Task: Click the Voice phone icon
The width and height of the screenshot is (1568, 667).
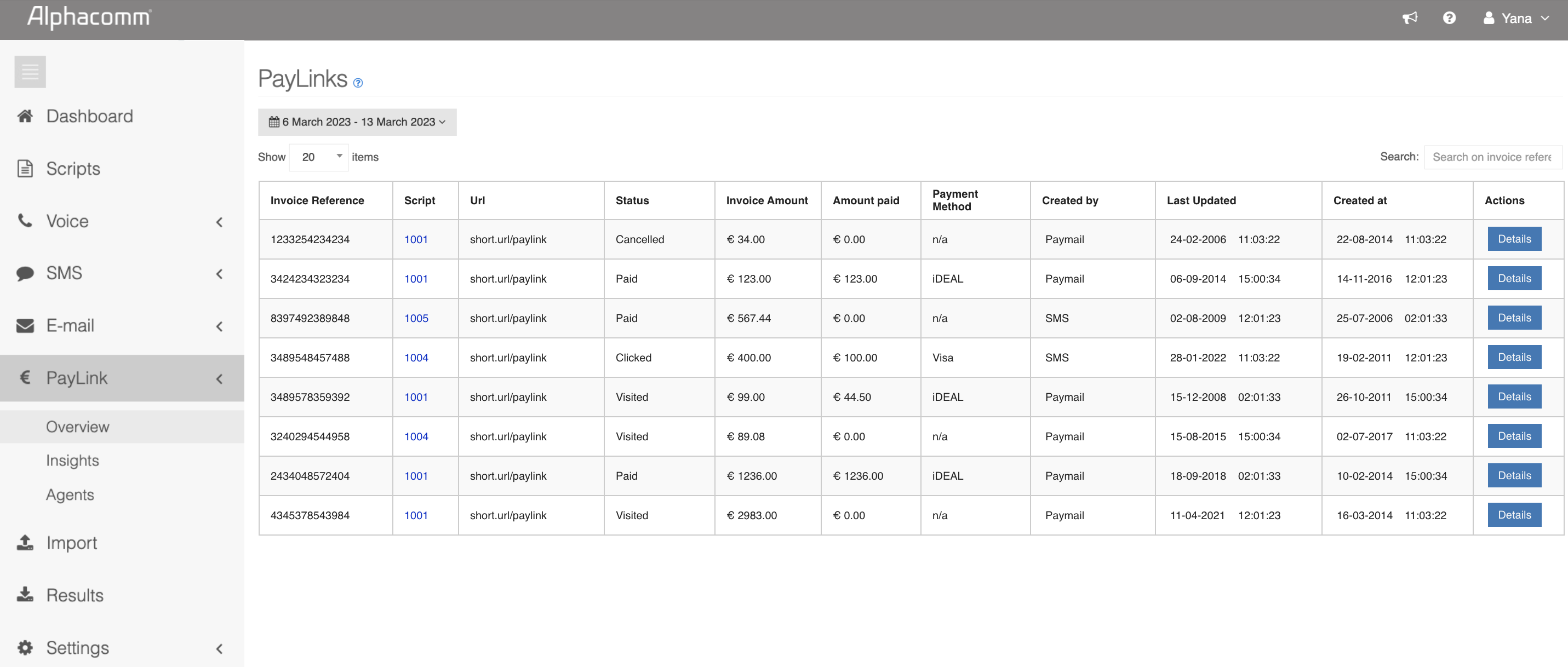Action: pyautogui.click(x=25, y=221)
